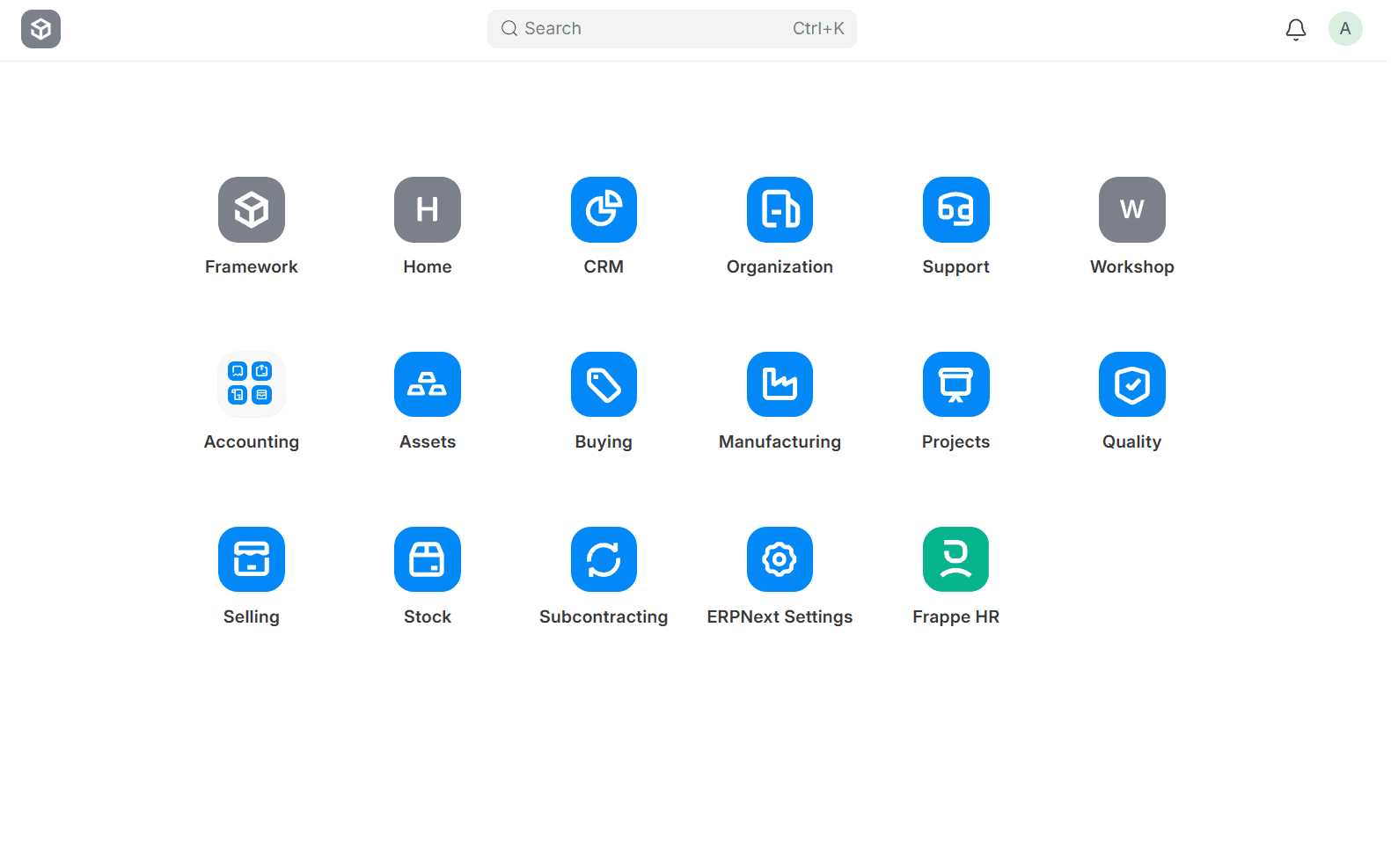This screenshot has height=868, width=1391.
Task: Click the Support label
Action: pyautogui.click(x=956, y=267)
